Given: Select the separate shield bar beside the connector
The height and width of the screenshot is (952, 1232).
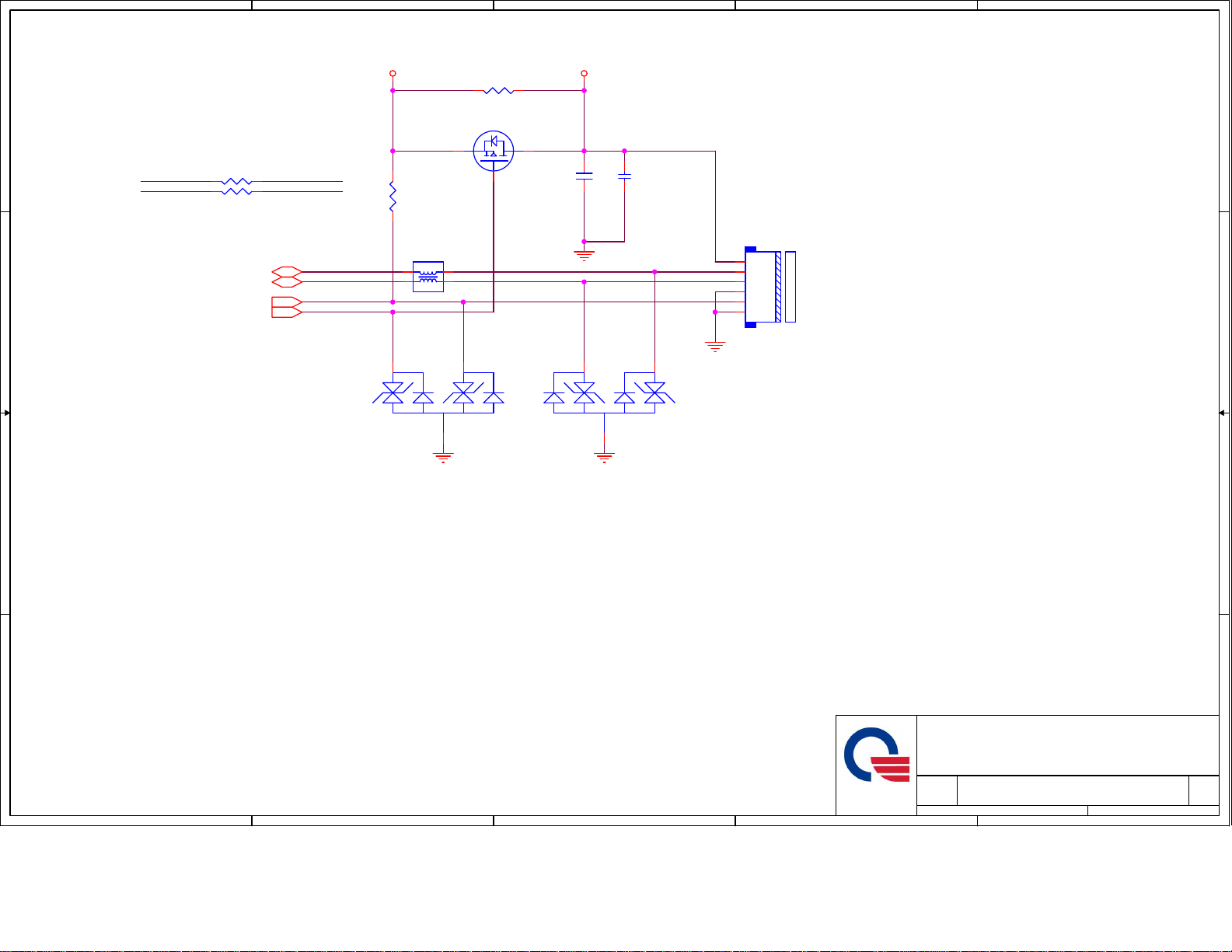Looking at the screenshot, I should click(791, 287).
